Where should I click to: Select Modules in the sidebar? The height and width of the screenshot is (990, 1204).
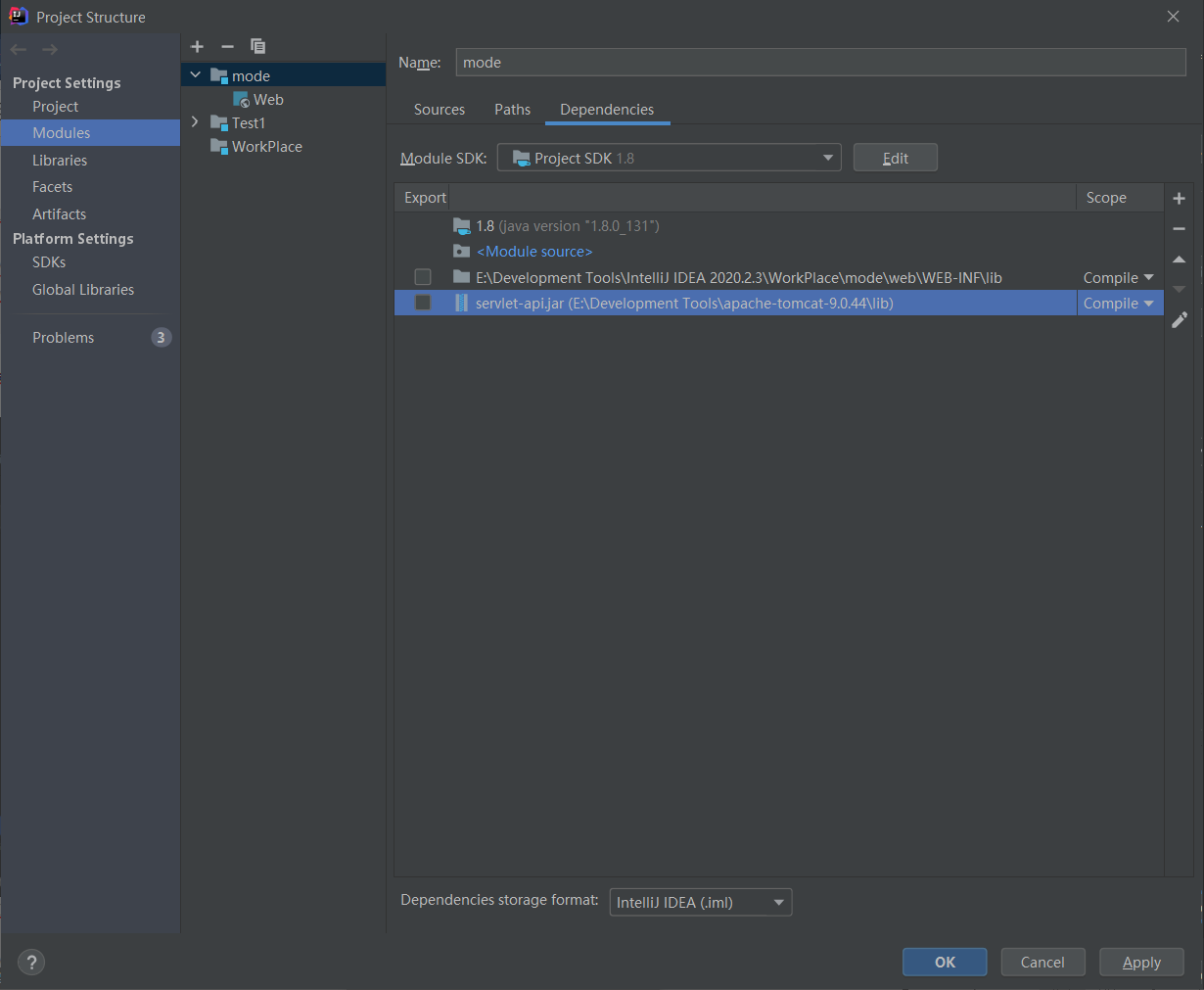[x=90, y=133]
